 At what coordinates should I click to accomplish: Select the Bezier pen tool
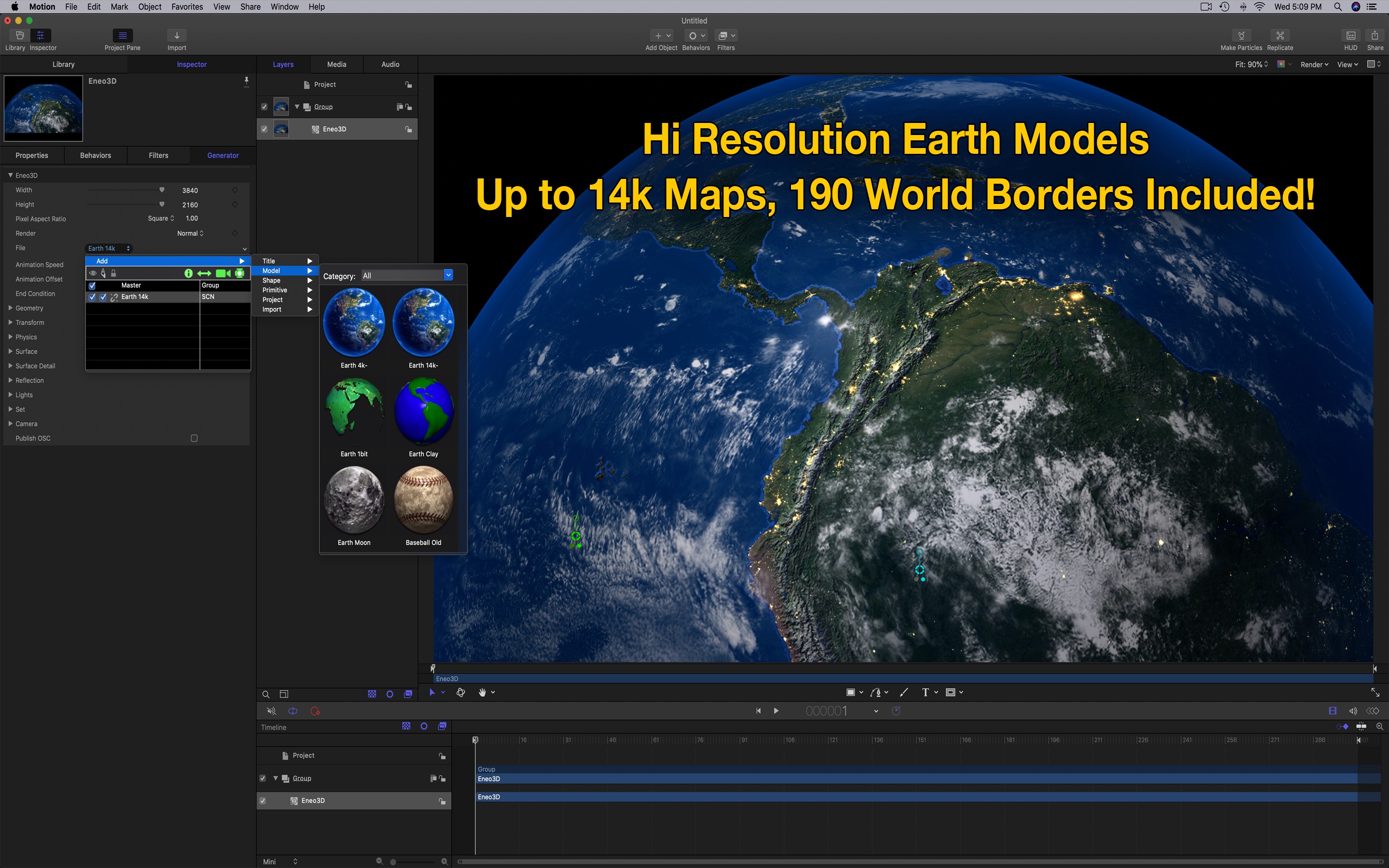(875, 692)
